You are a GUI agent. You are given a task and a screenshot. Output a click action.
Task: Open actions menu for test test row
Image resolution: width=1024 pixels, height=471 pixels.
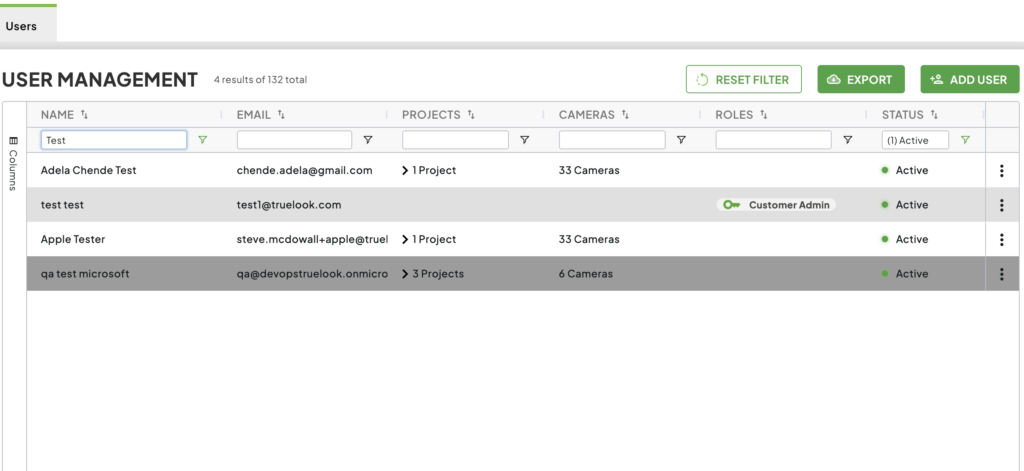pyautogui.click(x=1001, y=205)
